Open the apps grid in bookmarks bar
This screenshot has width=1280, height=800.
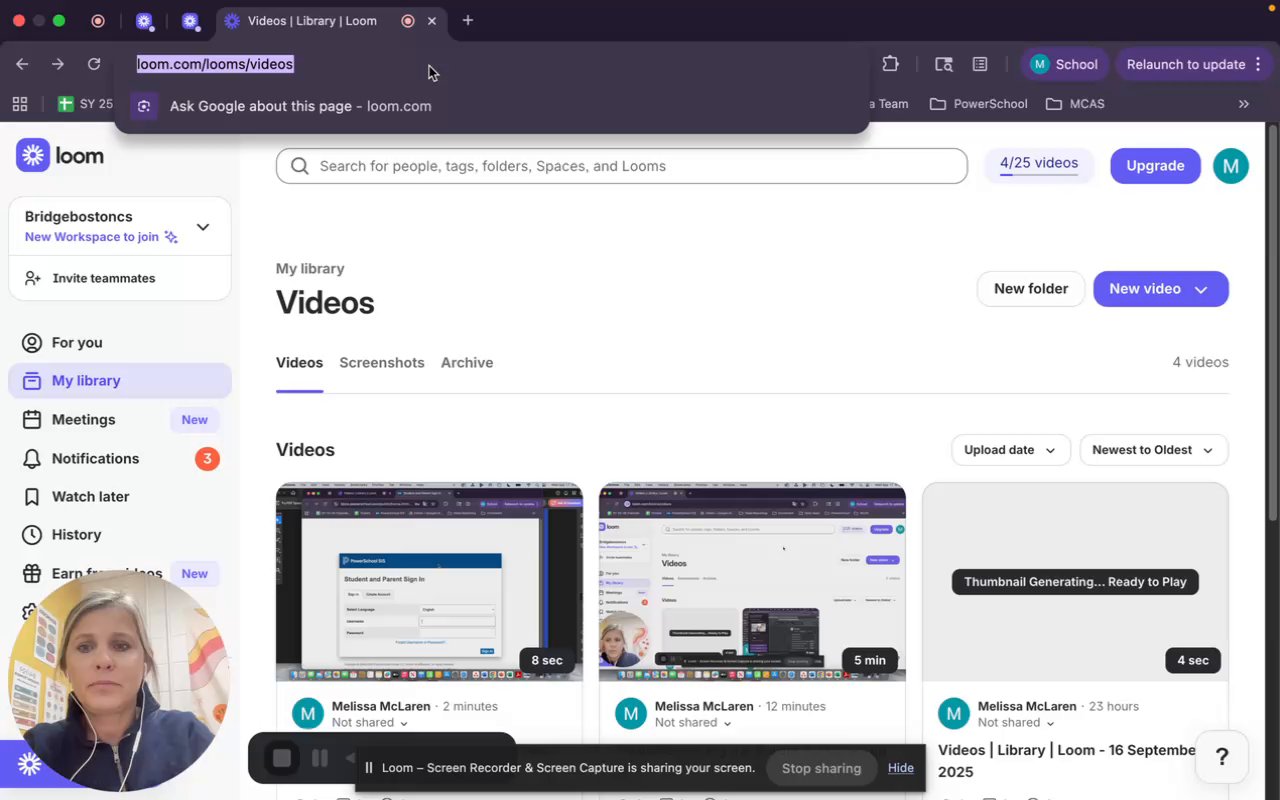20,104
